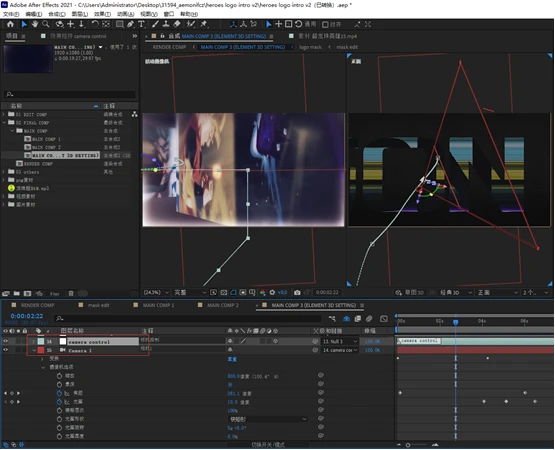Select the Brush tool
Image resolution: width=555 pixels, height=450 pixels.
pyautogui.click(x=155, y=24)
